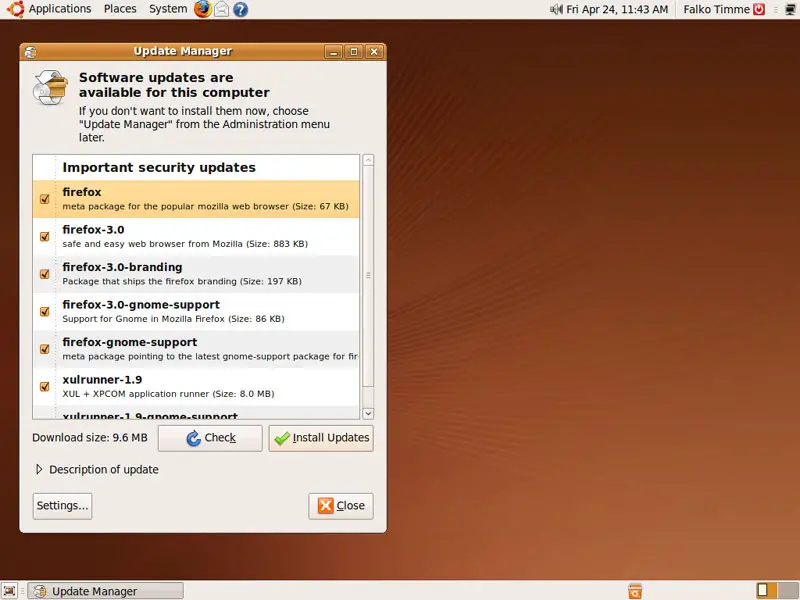Click the clock showing Fri Apr 24
The image size is (800, 600).
[617, 9]
